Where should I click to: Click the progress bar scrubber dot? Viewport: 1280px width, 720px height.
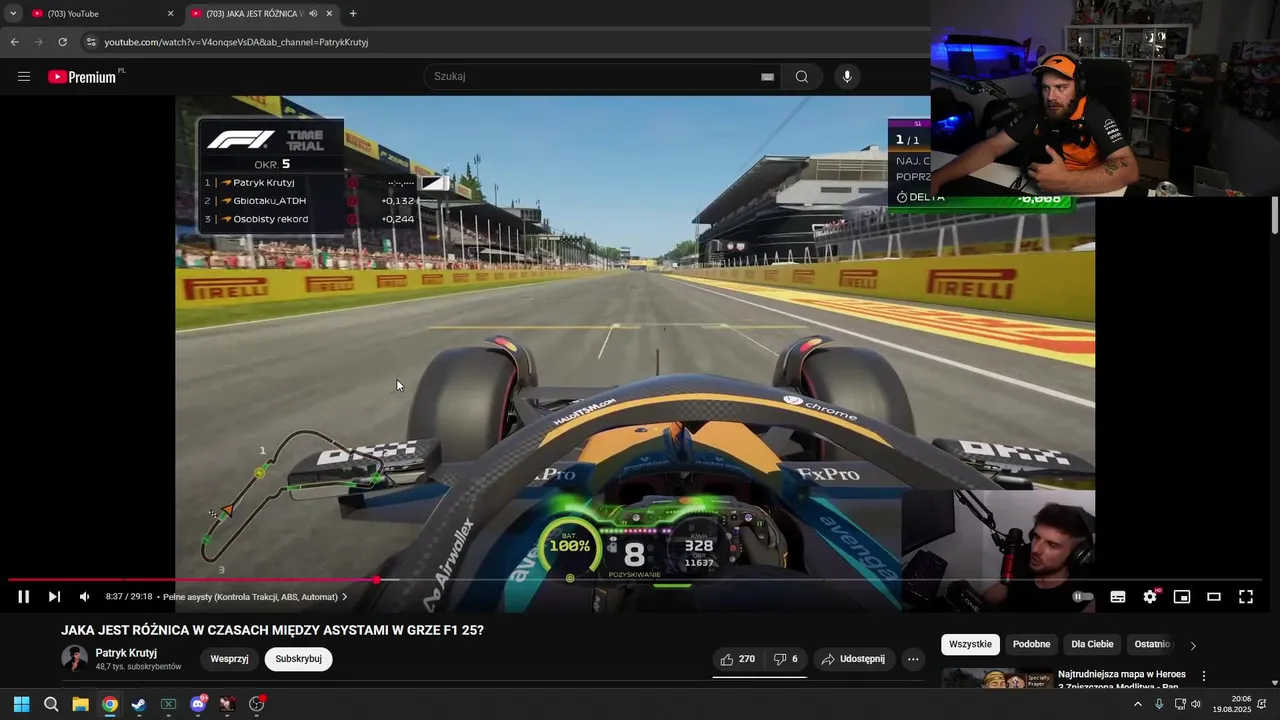[x=377, y=580]
